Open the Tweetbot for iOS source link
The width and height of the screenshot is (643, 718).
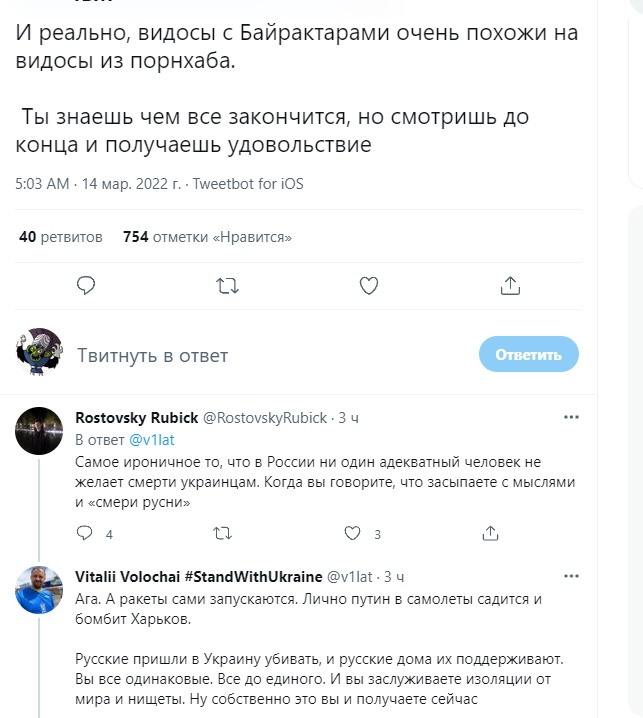pyautogui.click(x=248, y=184)
